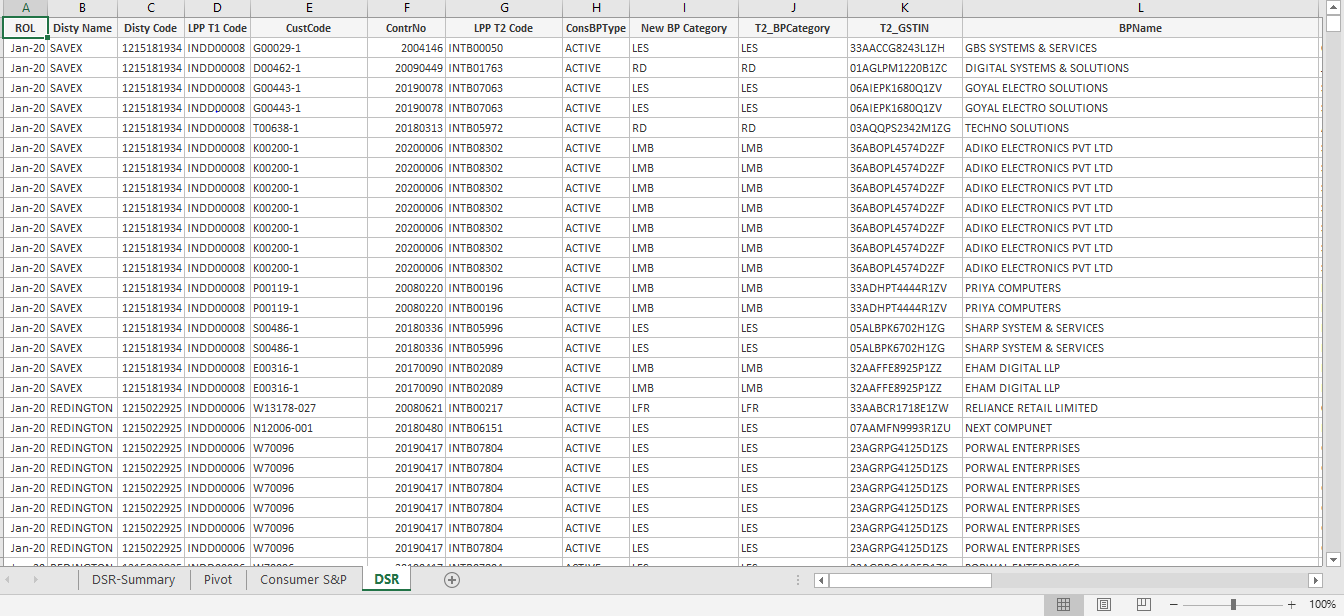Click the BPName header cell

(x=1140, y=28)
